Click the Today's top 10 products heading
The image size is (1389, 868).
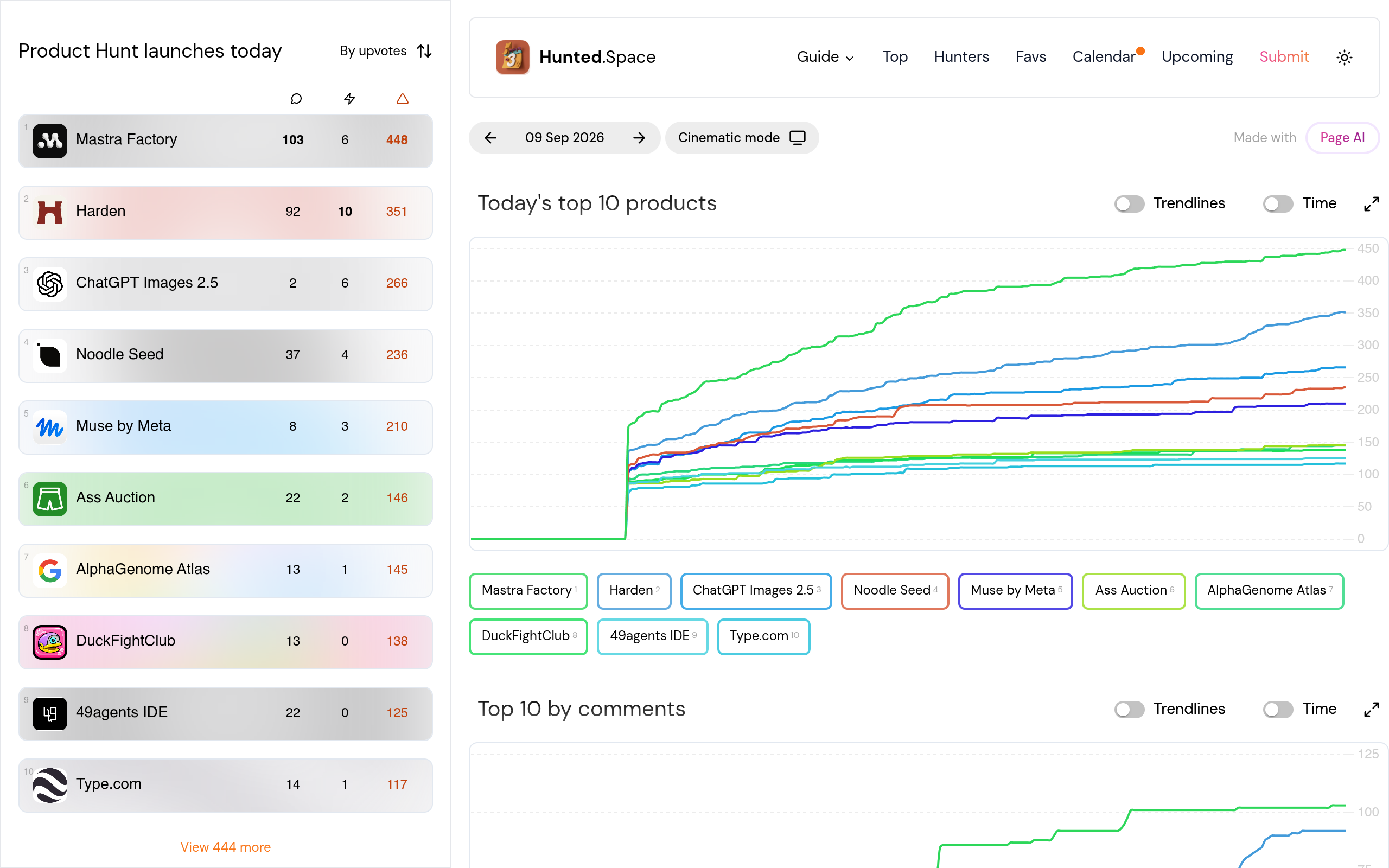pyautogui.click(x=597, y=204)
